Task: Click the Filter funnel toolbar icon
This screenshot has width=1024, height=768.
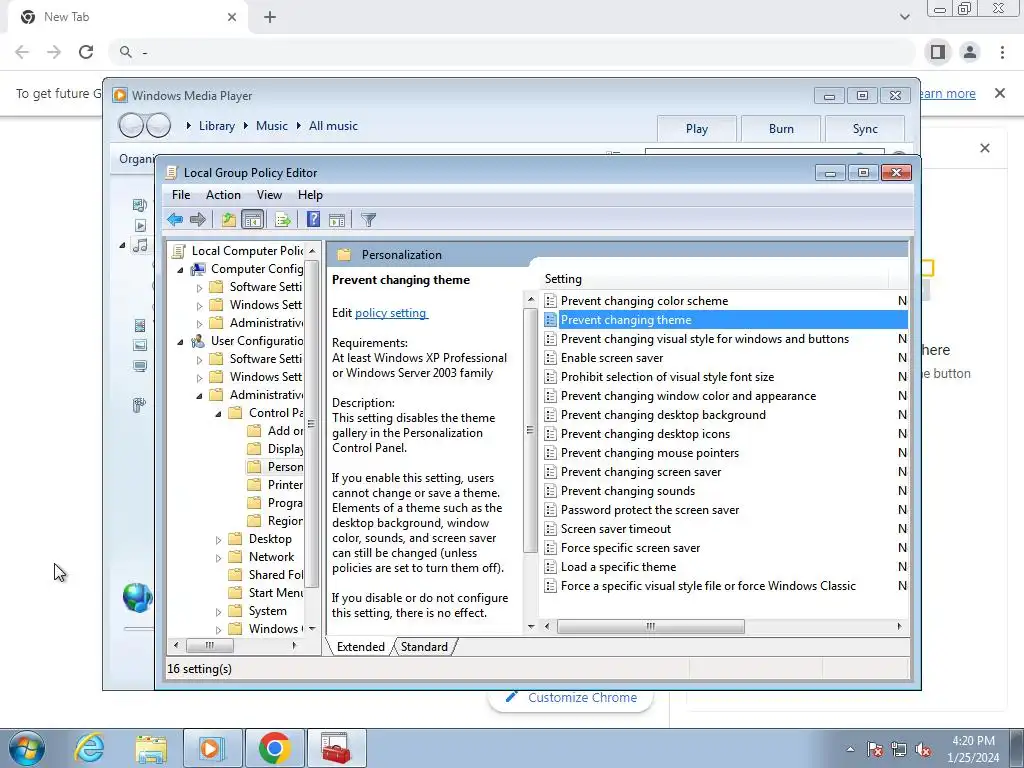Action: pyautogui.click(x=368, y=220)
